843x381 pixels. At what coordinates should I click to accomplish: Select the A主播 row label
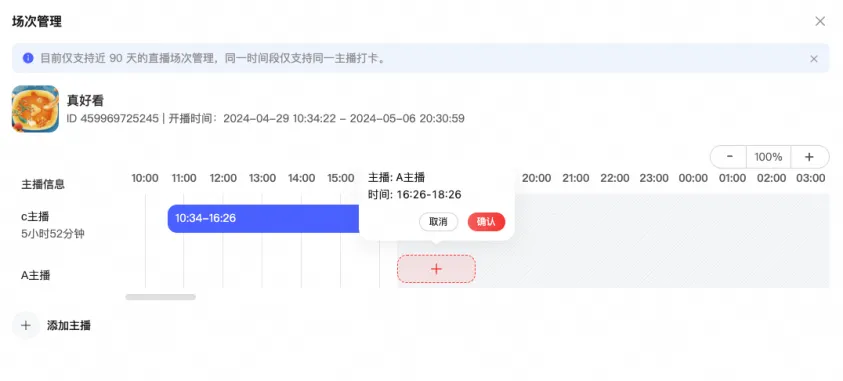point(35,275)
